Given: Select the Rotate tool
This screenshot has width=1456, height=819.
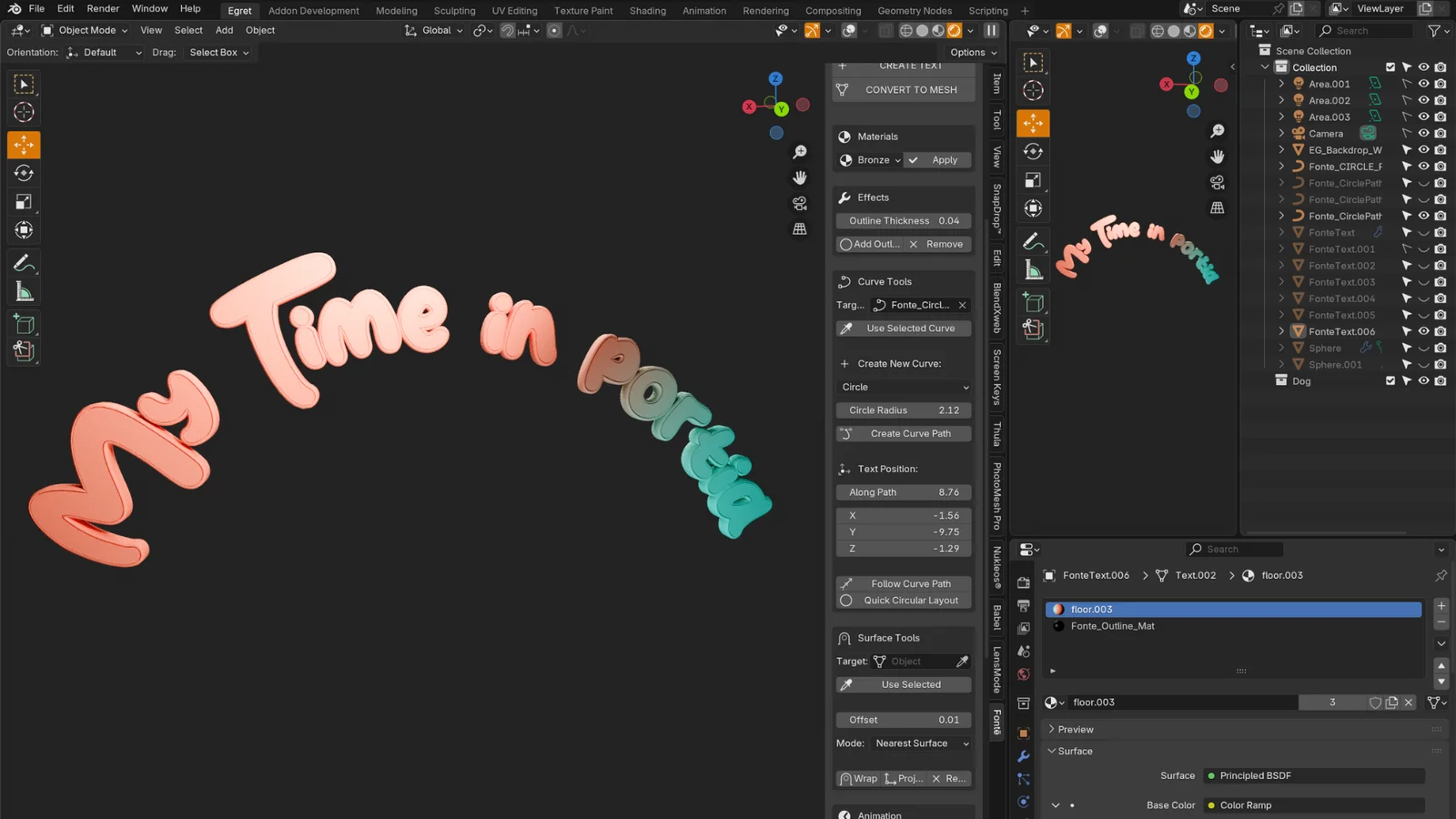Looking at the screenshot, I should coord(24,173).
